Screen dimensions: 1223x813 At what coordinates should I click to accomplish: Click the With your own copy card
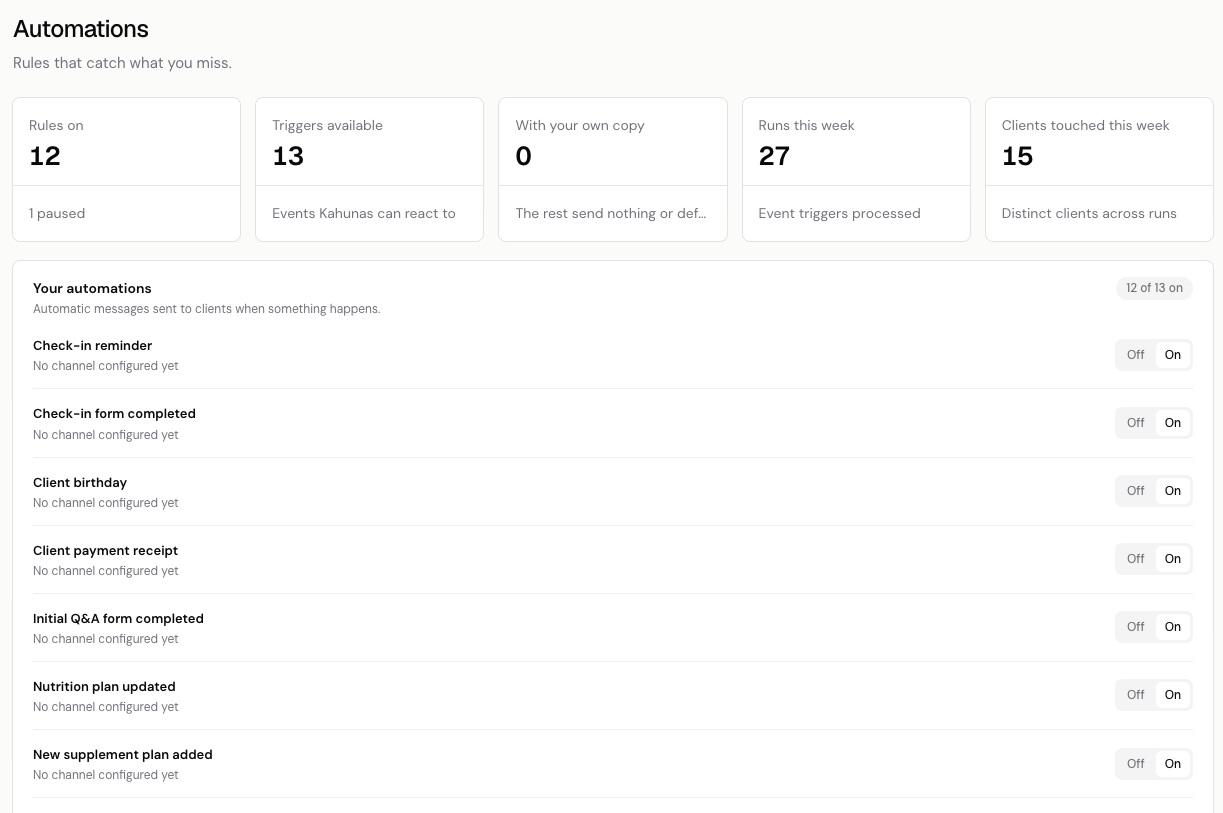pos(613,169)
